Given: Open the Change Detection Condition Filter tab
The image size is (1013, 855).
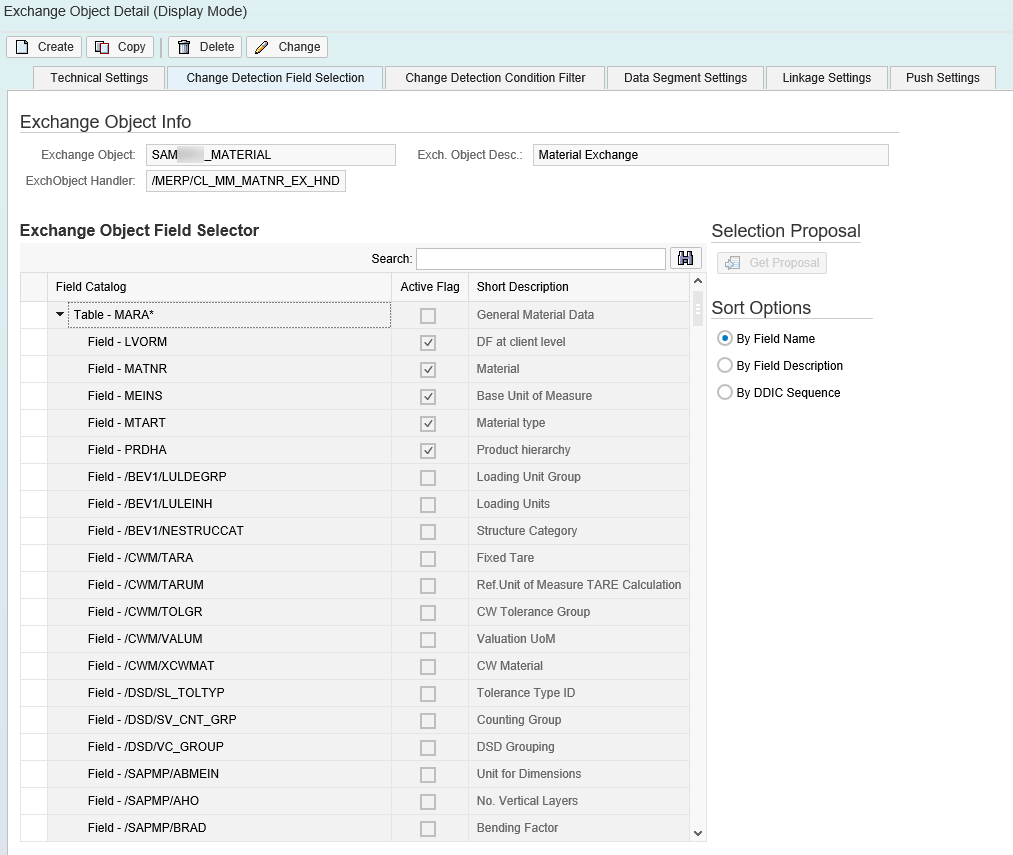Looking at the screenshot, I should point(495,78).
